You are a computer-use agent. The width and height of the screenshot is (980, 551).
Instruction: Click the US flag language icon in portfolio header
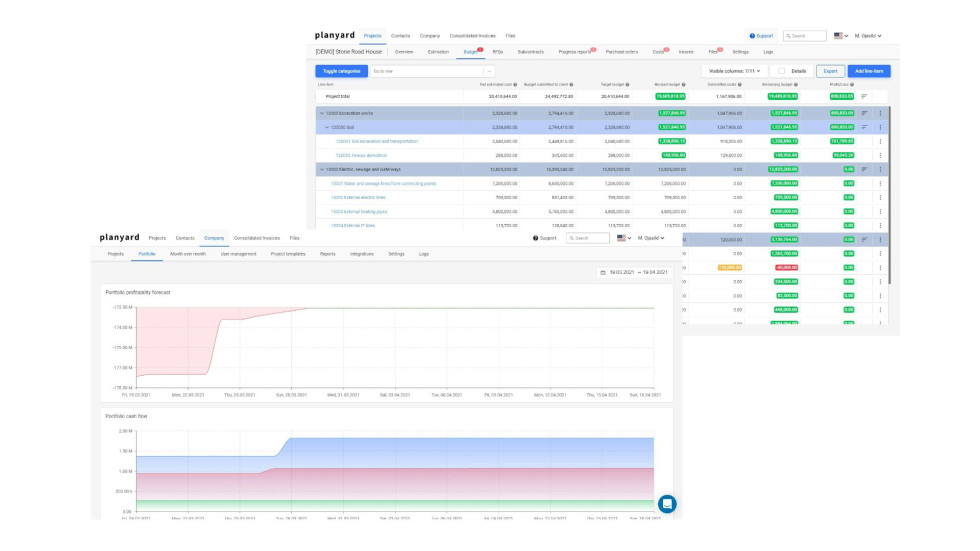coord(623,238)
